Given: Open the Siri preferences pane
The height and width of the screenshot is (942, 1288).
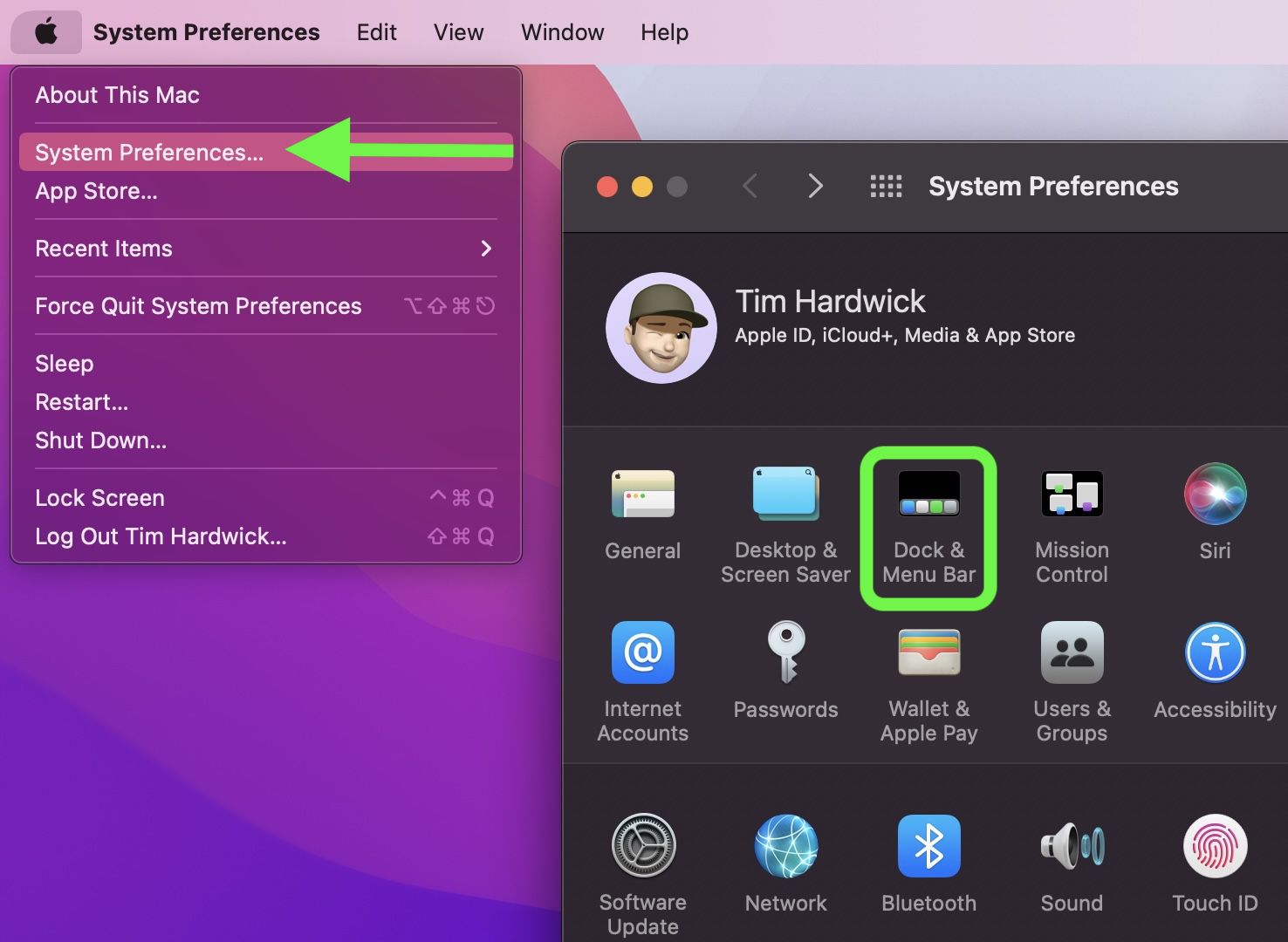Looking at the screenshot, I should tap(1215, 513).
